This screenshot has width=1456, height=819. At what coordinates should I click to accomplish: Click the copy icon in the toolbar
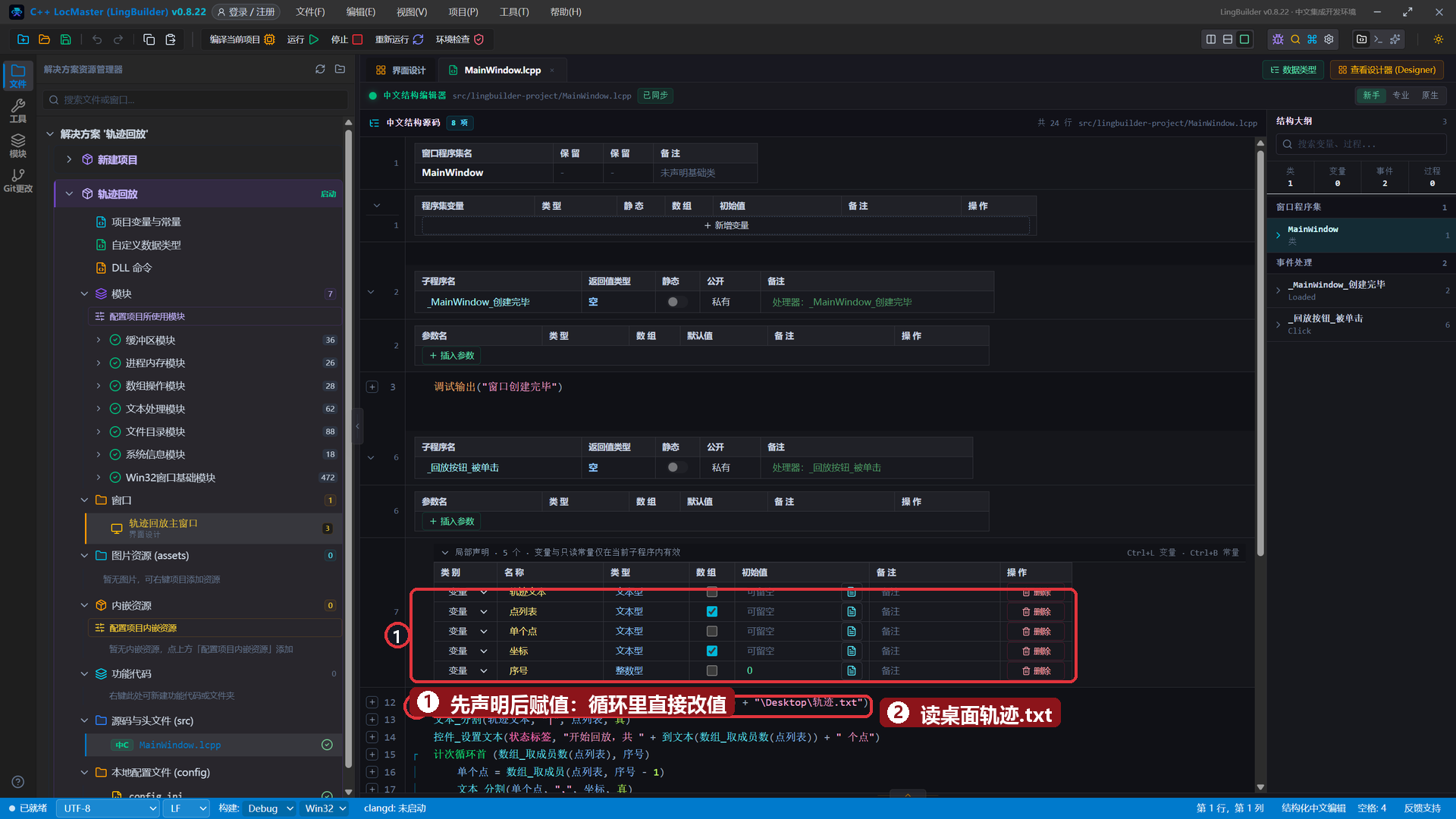click(x=149, y=39)
